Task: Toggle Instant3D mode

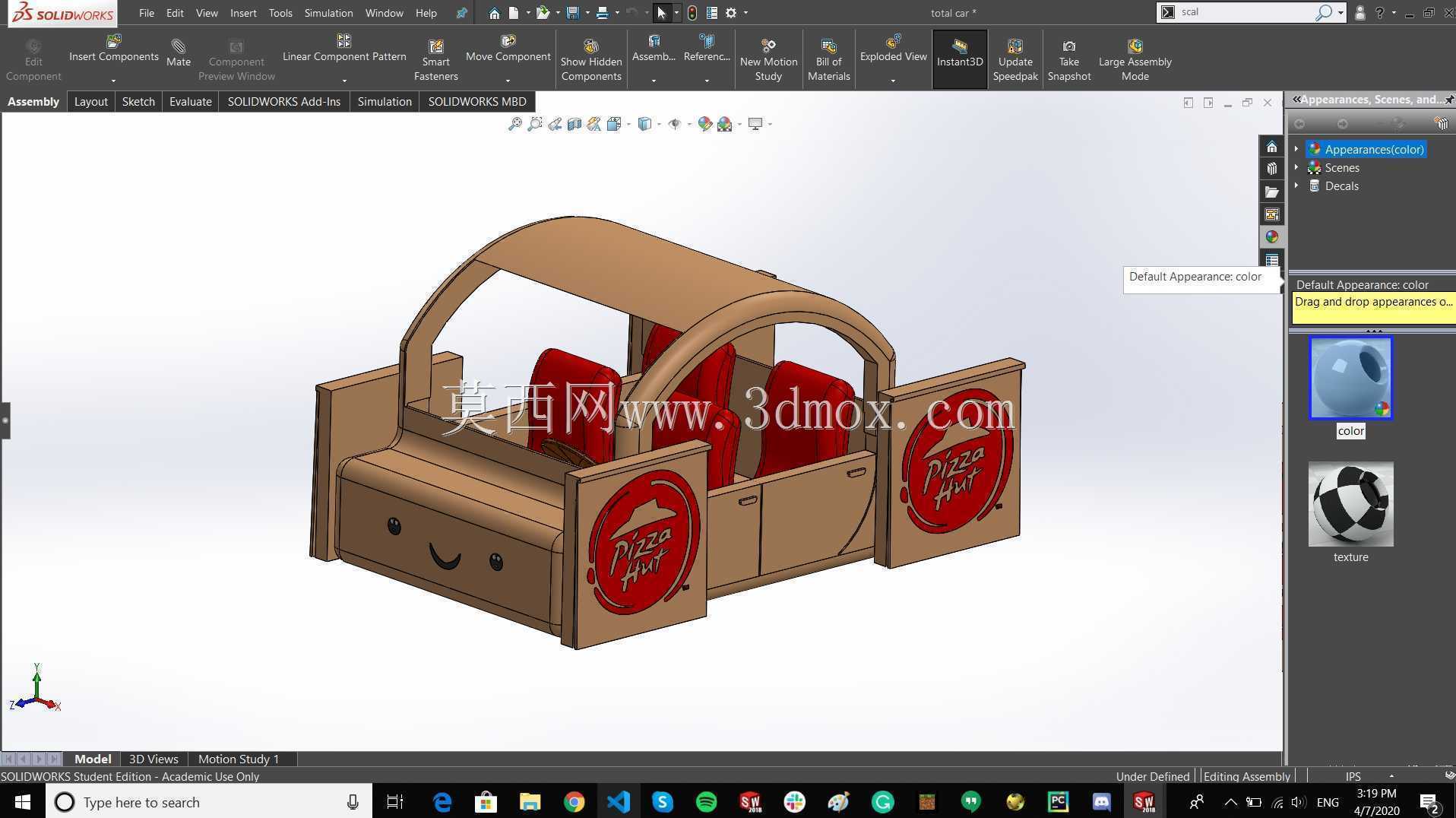Action: [960, 59]
